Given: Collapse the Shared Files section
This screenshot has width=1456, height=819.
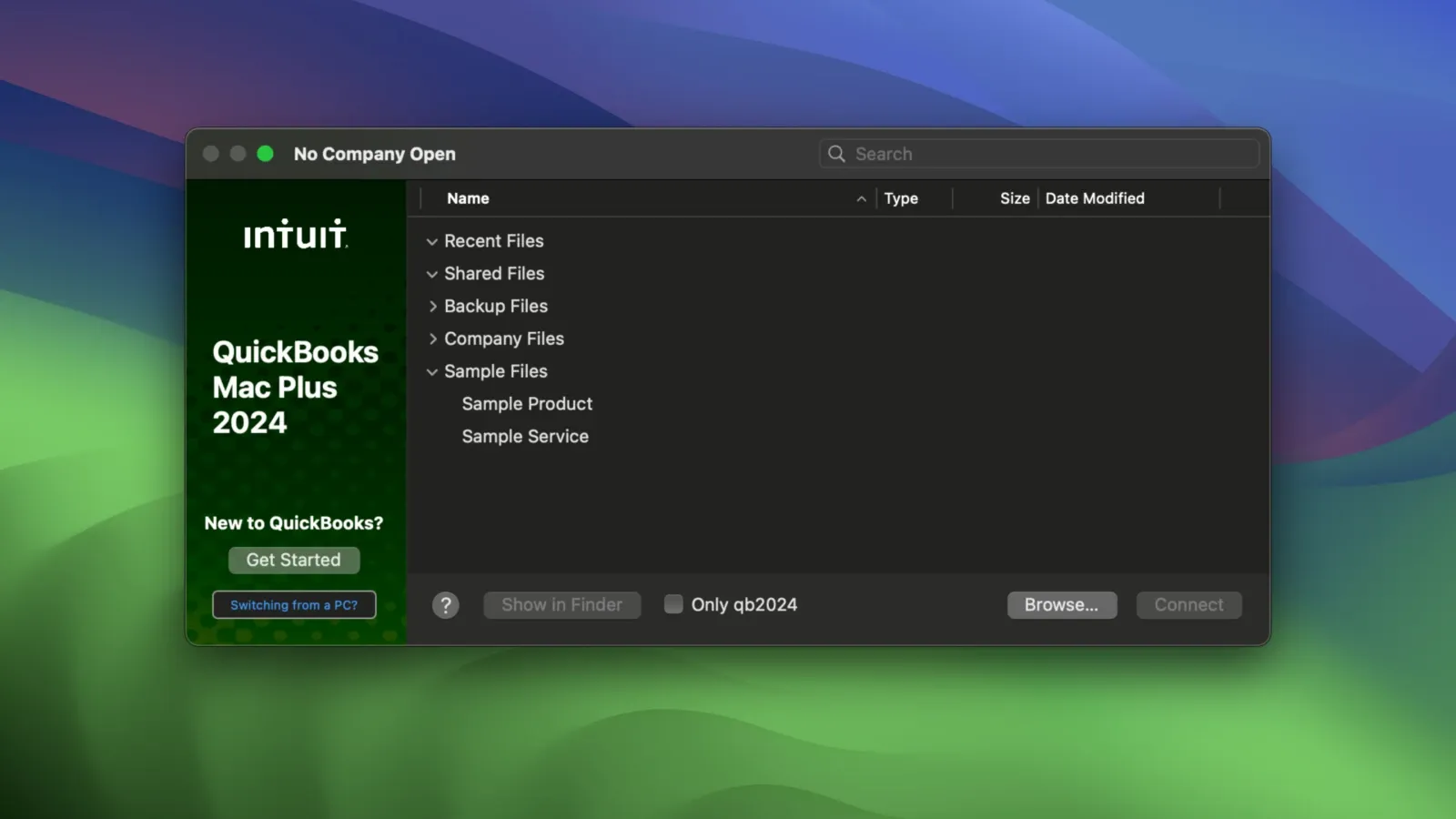Looking at the screenshot, I should [x=431, y=273].
